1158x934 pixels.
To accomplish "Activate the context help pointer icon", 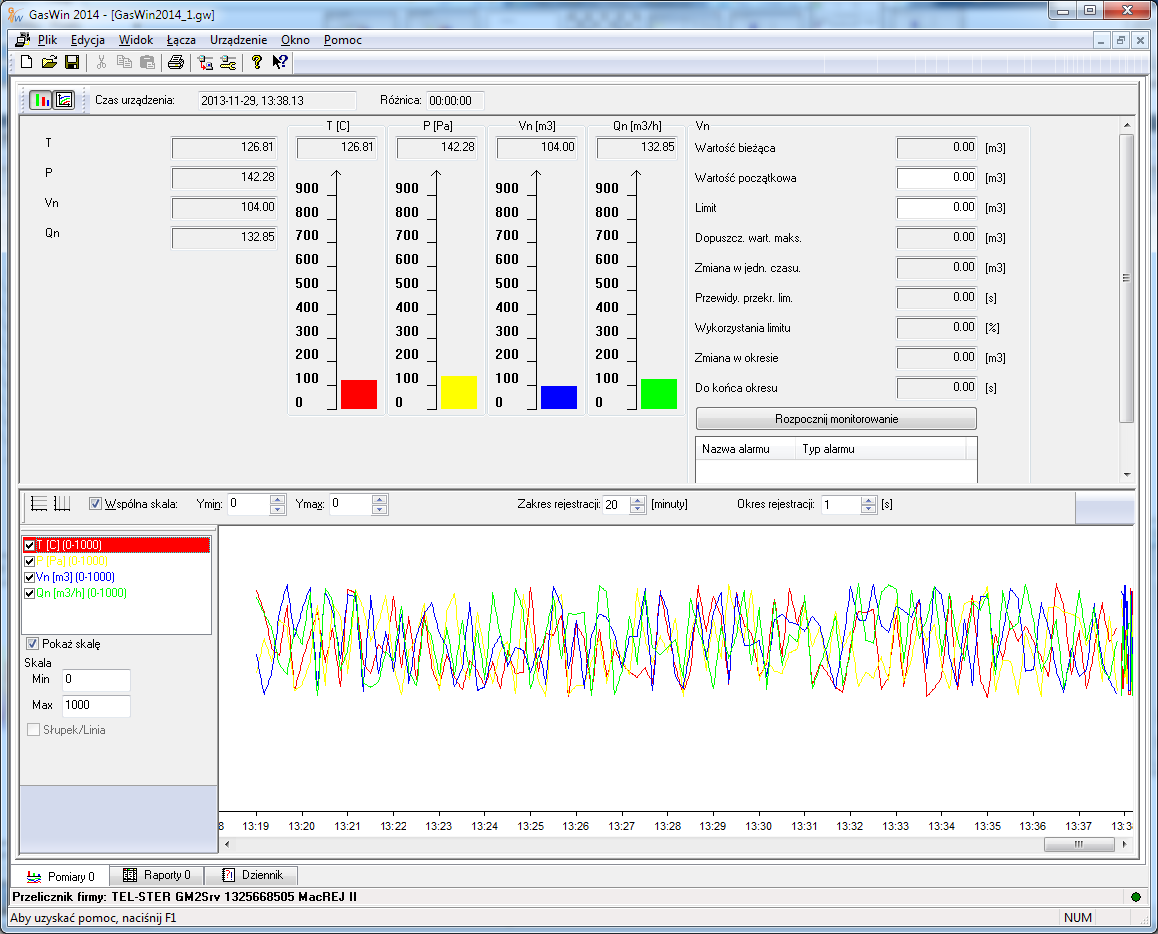I will tap(279, 62).
